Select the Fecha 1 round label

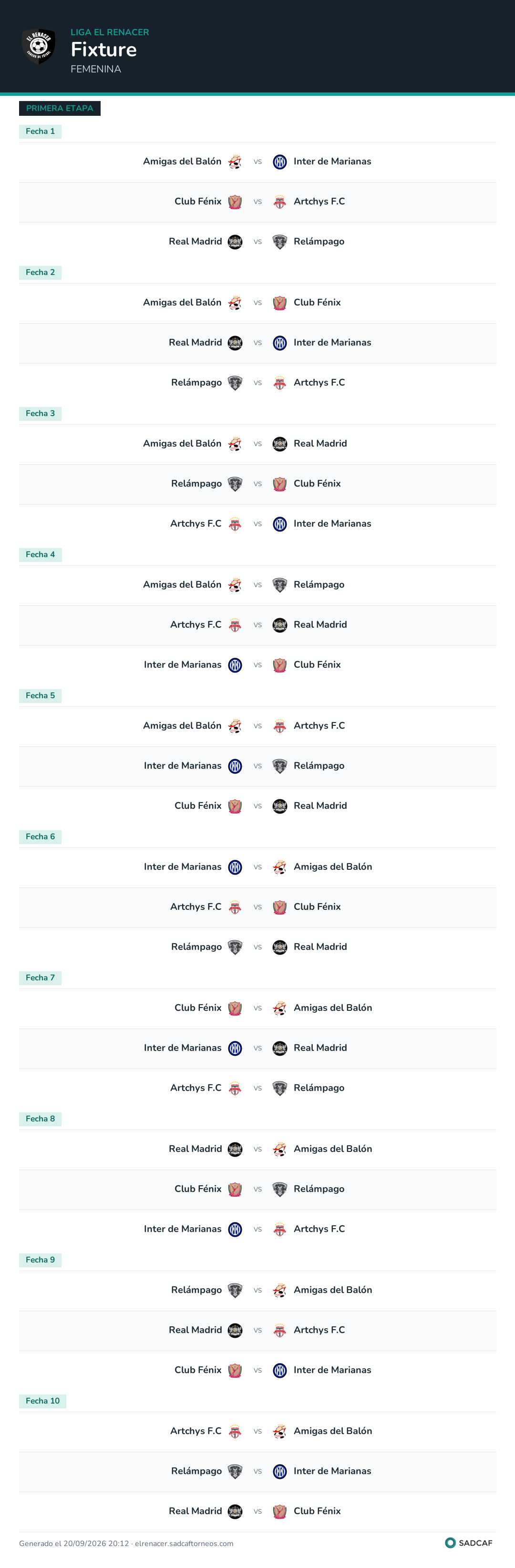click(40, 132)
